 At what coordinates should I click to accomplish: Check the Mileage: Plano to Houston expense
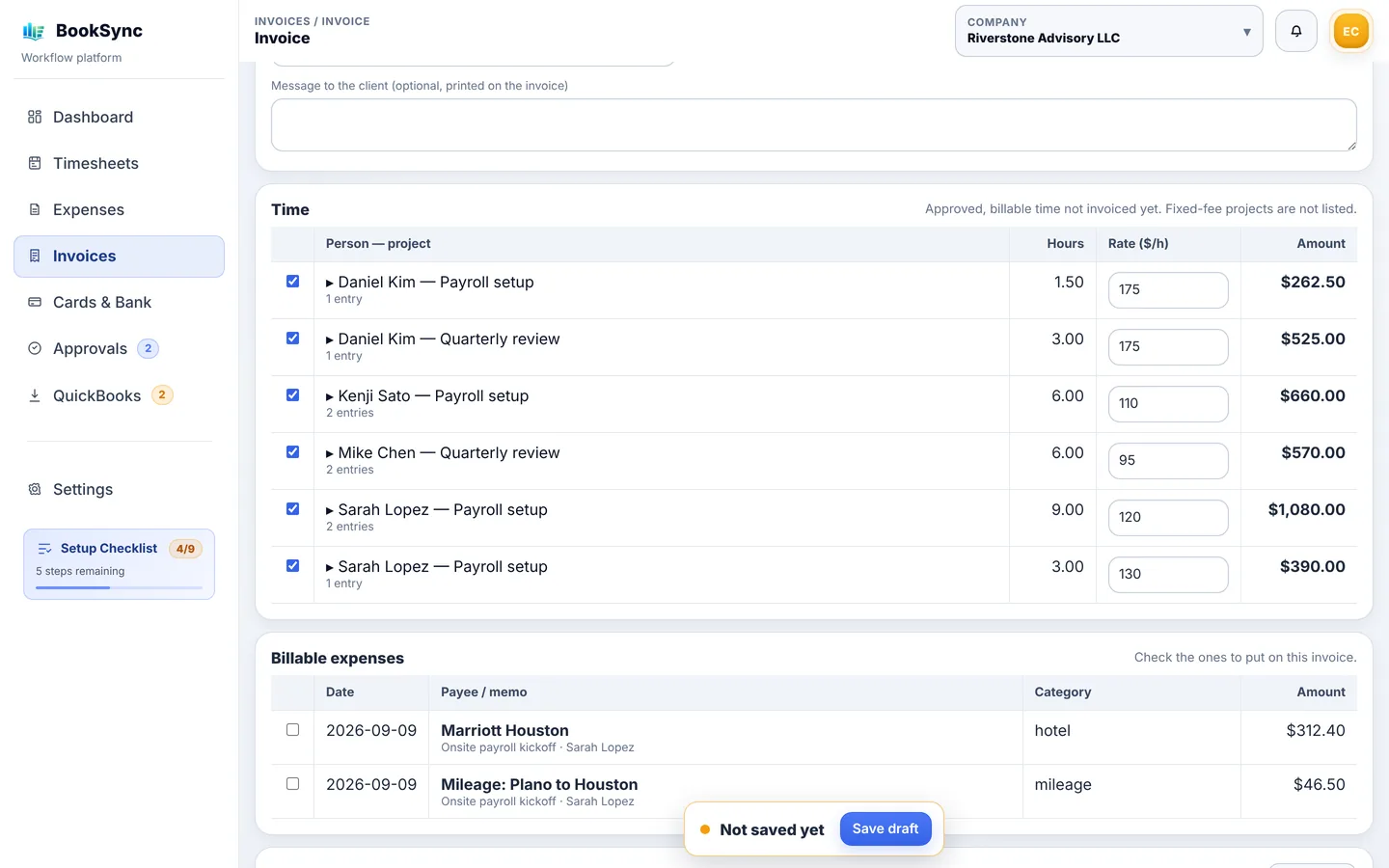pos(292,784)
